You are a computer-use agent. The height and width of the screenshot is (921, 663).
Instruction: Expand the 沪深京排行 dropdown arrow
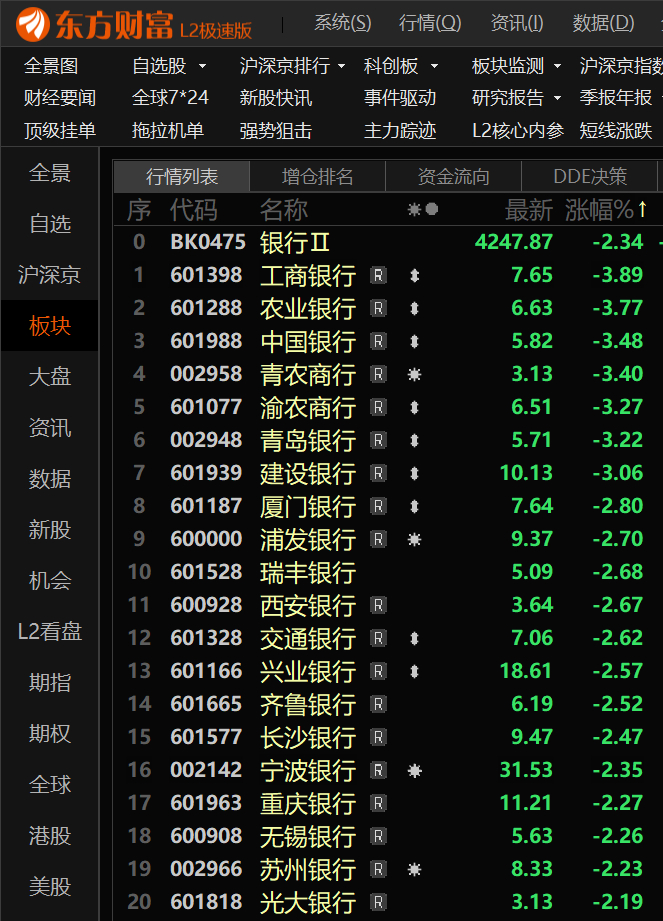tap(341, 66)
